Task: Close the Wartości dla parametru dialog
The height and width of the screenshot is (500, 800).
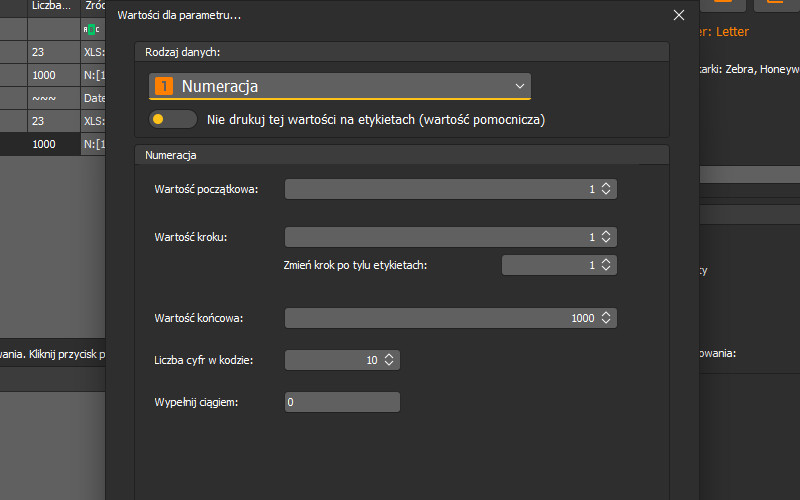Action: pyautogui.click(x=679, y=15)
